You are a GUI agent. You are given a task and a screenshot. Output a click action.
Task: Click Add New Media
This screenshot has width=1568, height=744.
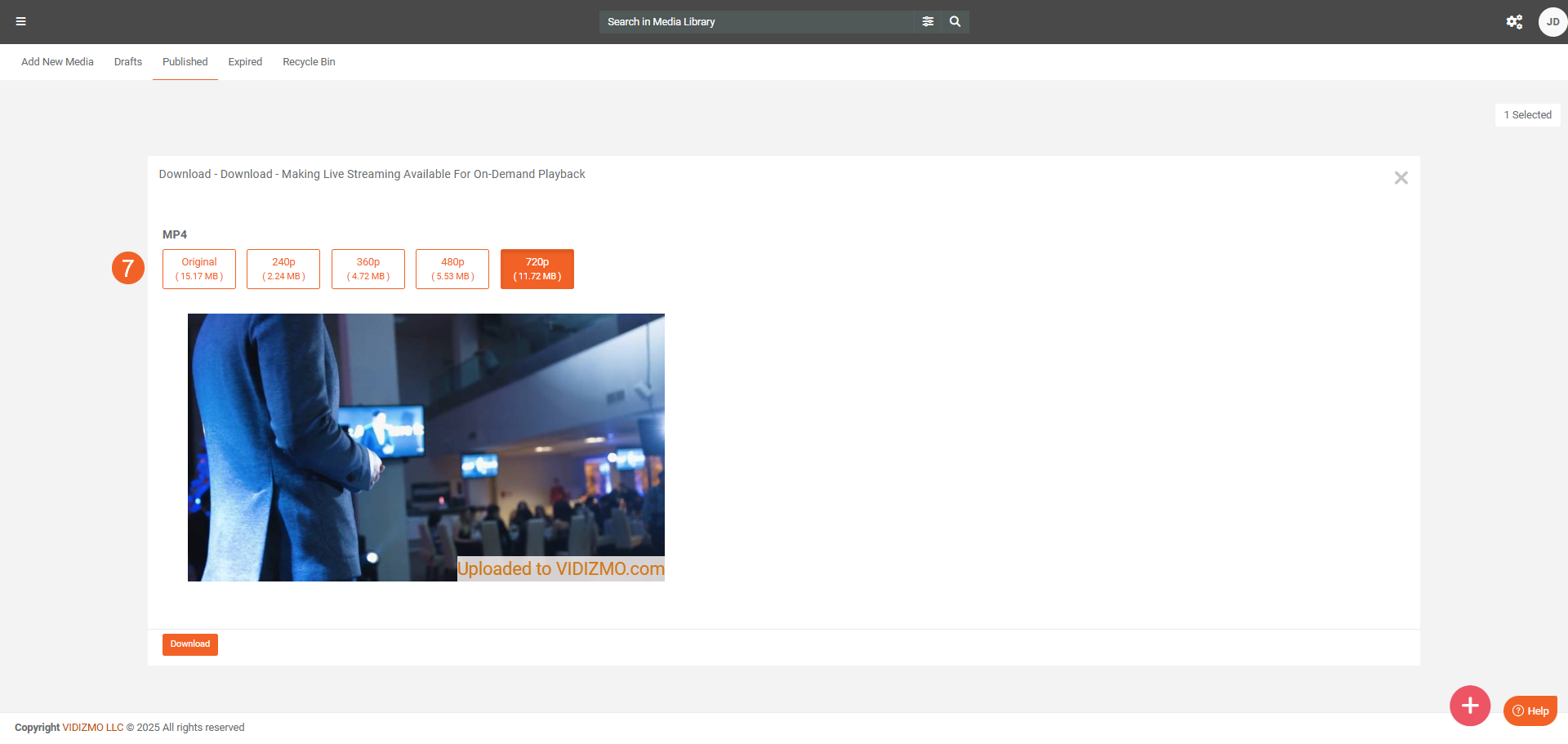(x=57, y=62)
